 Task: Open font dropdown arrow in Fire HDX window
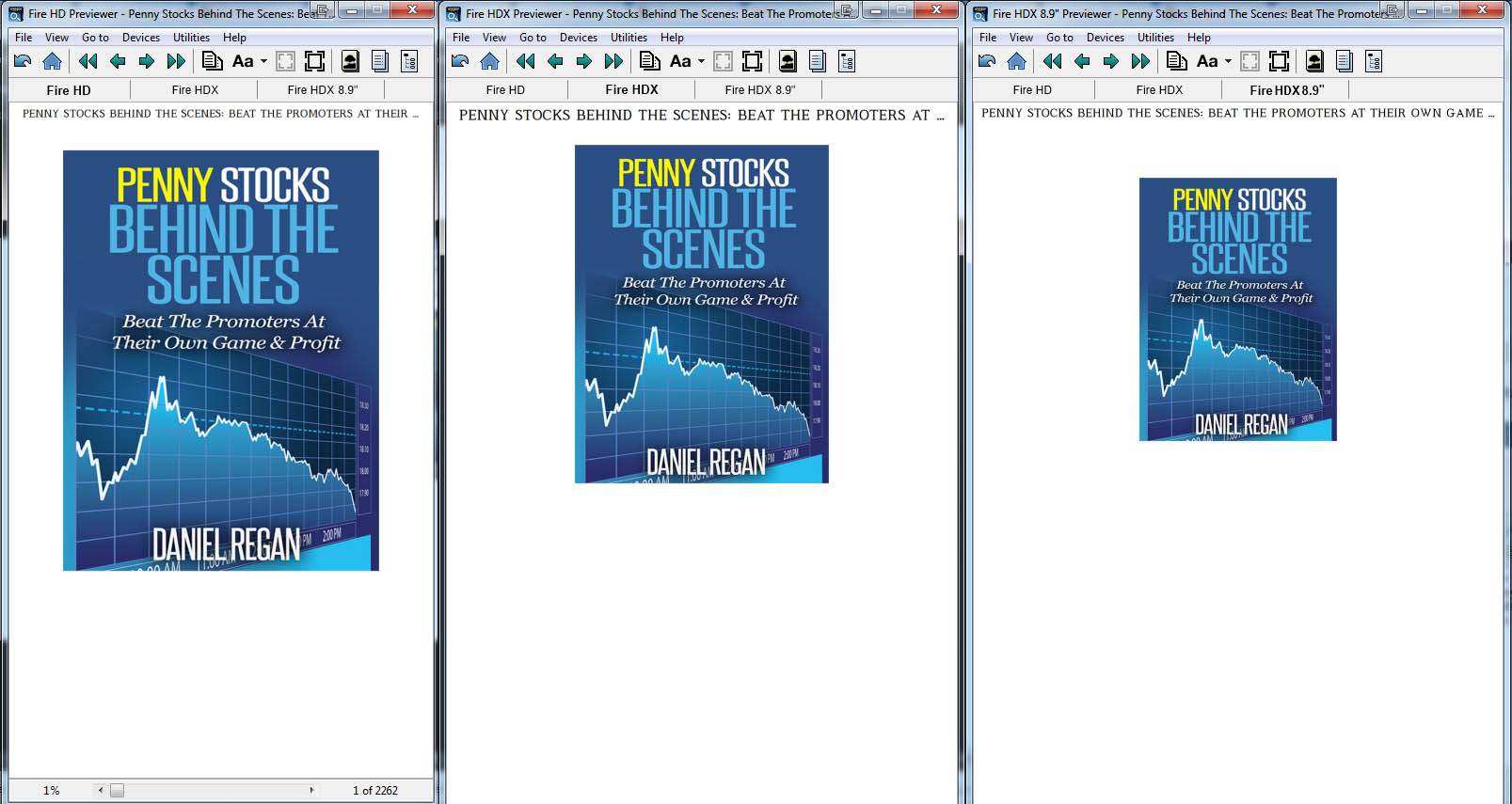701,61
